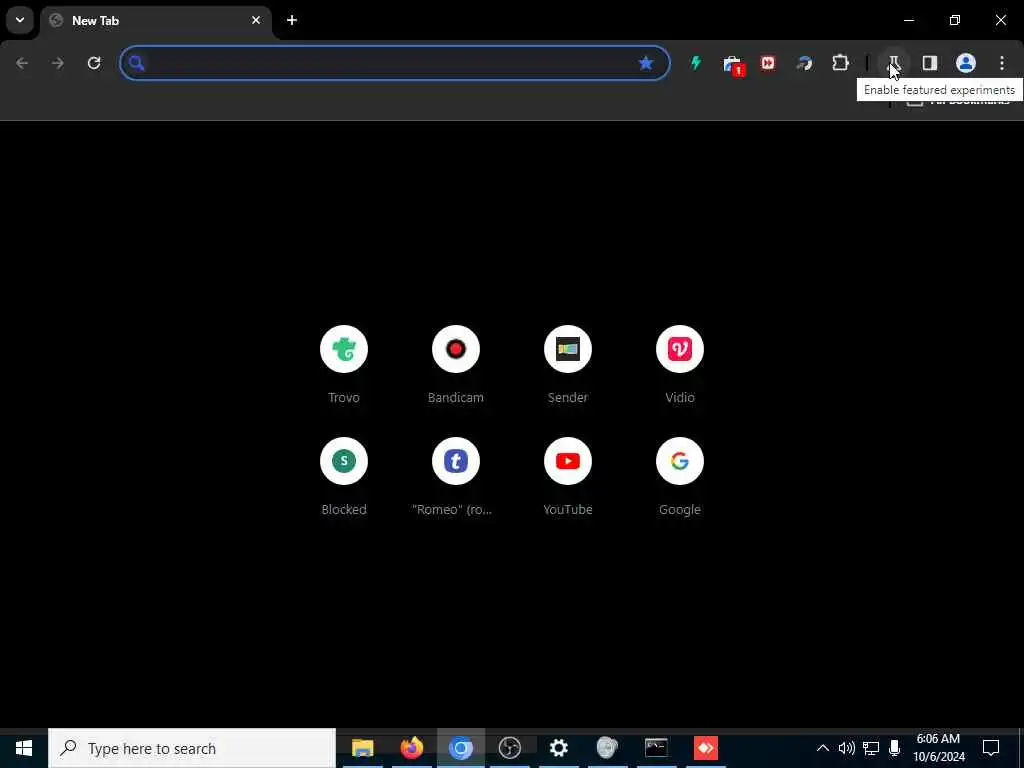
Task: Open the Bandicam shortcut
Action: click(456, 364)
